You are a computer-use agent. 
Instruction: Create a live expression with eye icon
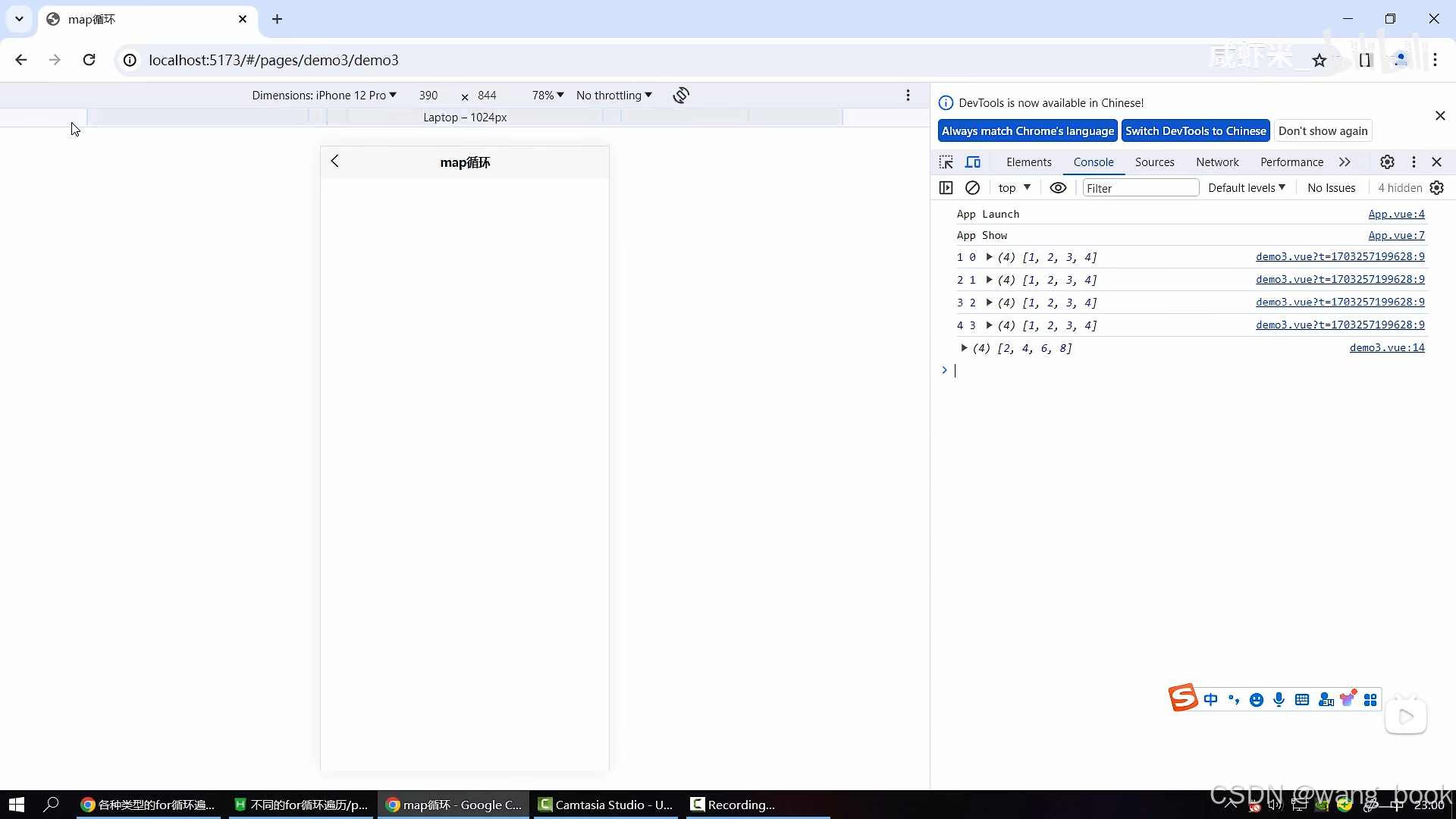point(1058,187)
